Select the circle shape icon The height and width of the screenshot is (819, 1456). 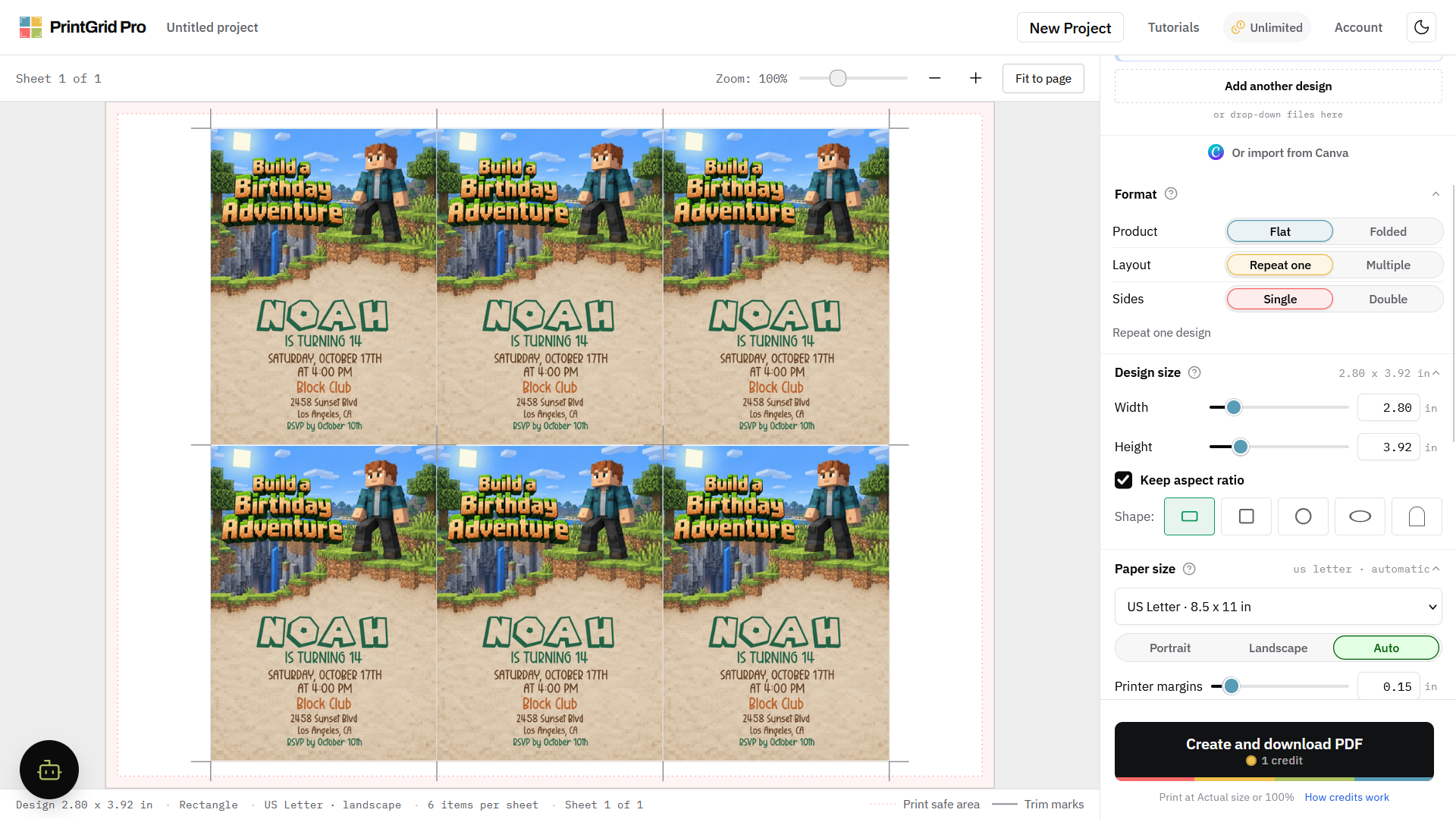tap(1303, 516)
